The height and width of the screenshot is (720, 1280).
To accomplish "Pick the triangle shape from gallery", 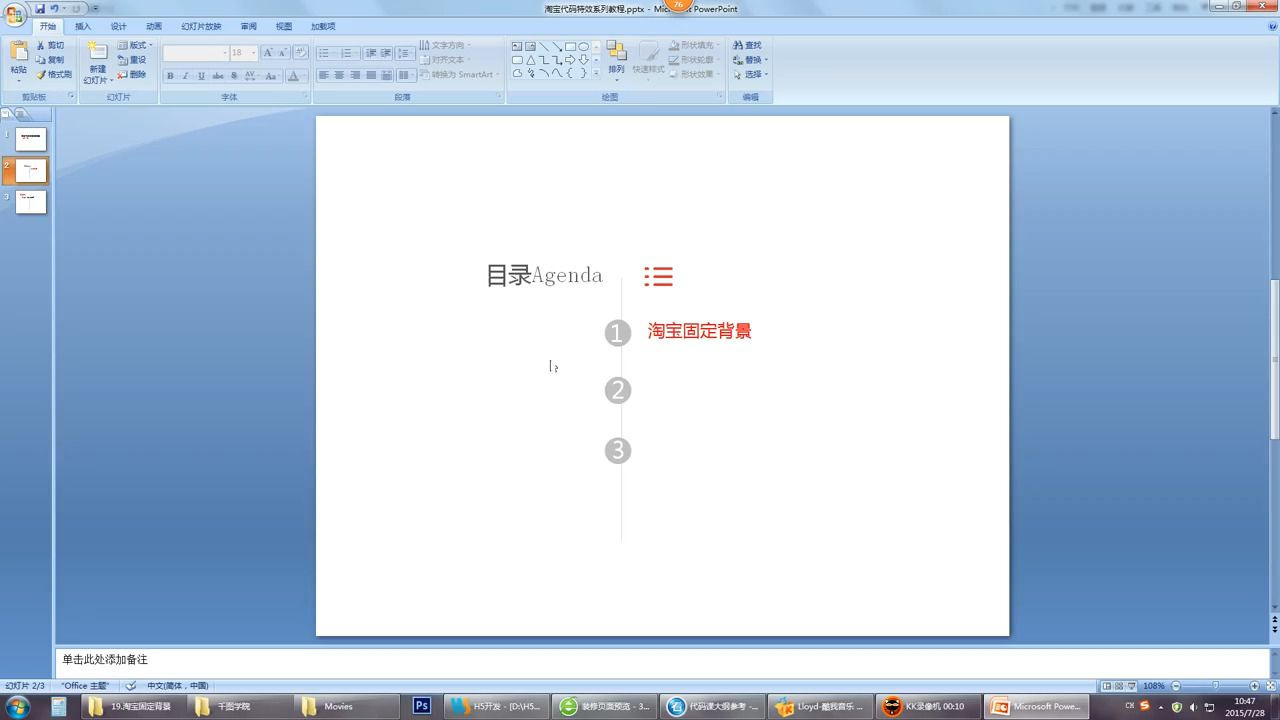I will [x=531, y=59].
